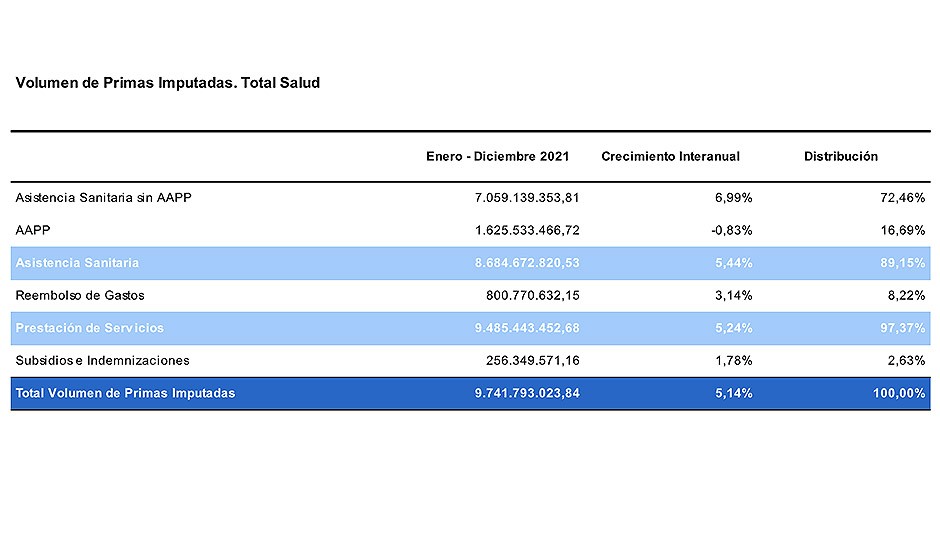
Task: Select the value 7.059.139.353,81
Action: pos(526,198)
